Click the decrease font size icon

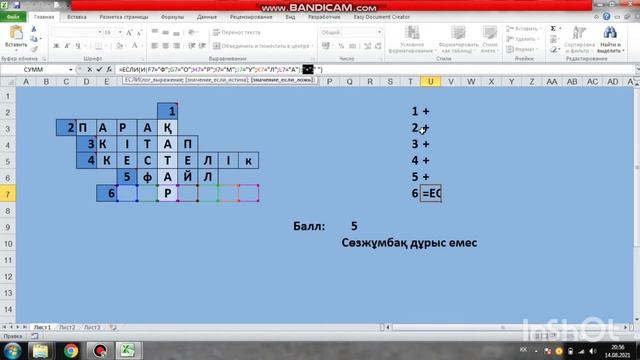click(139, 32)
